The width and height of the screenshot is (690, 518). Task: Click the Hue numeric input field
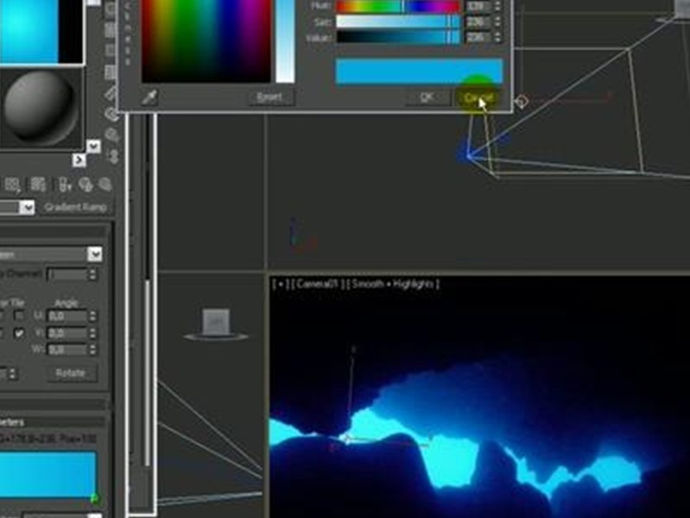point(478,6)
